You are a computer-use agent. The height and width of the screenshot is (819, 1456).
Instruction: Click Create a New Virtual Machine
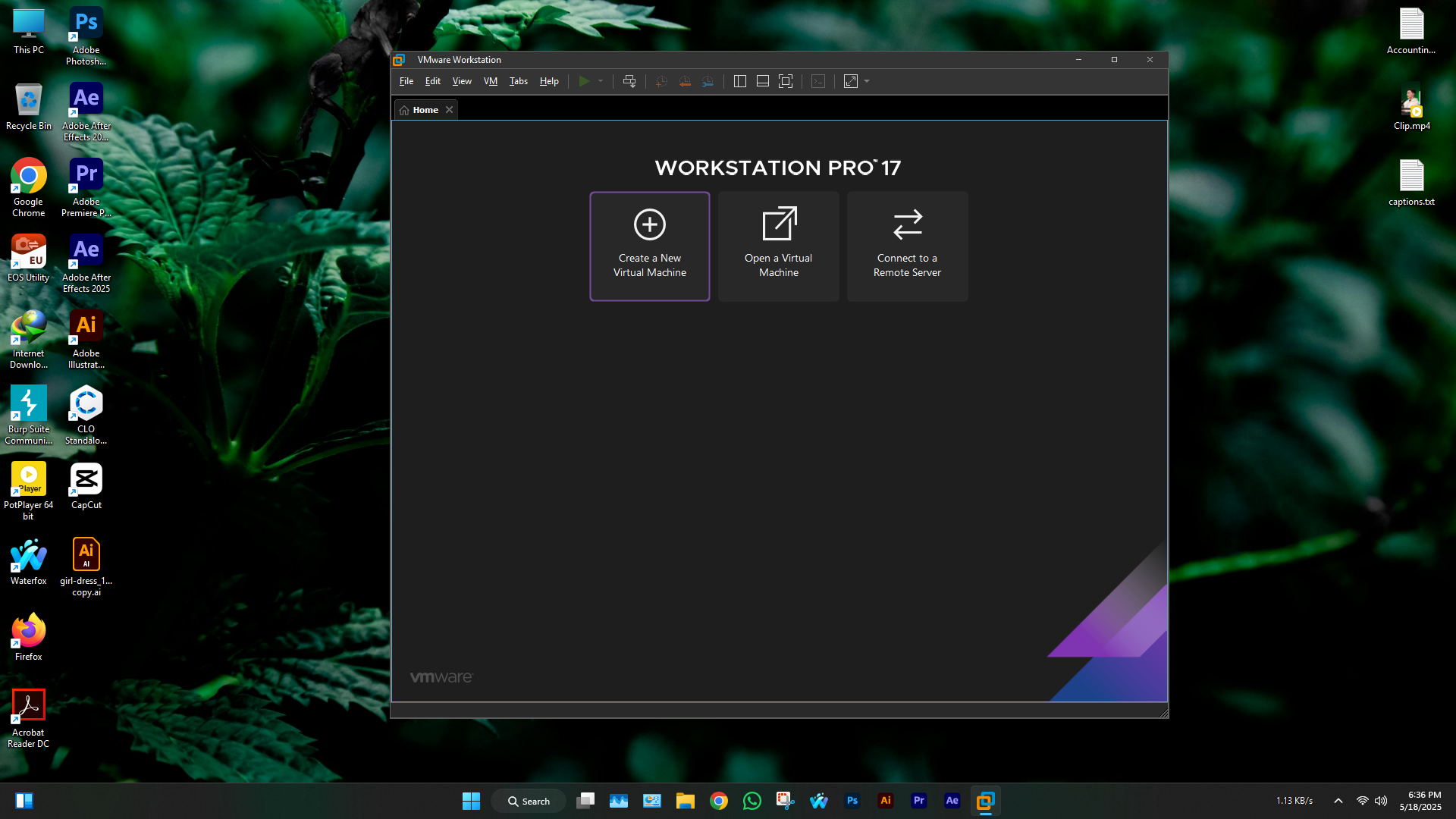coord(650,246)
